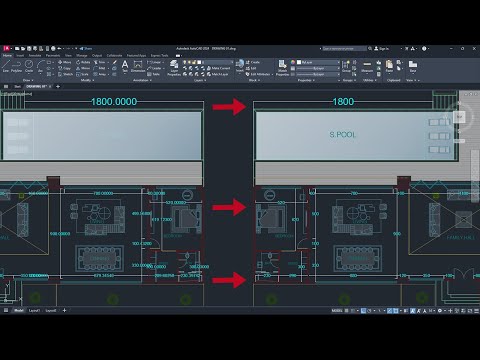Toggle ortho mode in status bar
The width and height of the screenshot is (480, 360).
point(363,311)
